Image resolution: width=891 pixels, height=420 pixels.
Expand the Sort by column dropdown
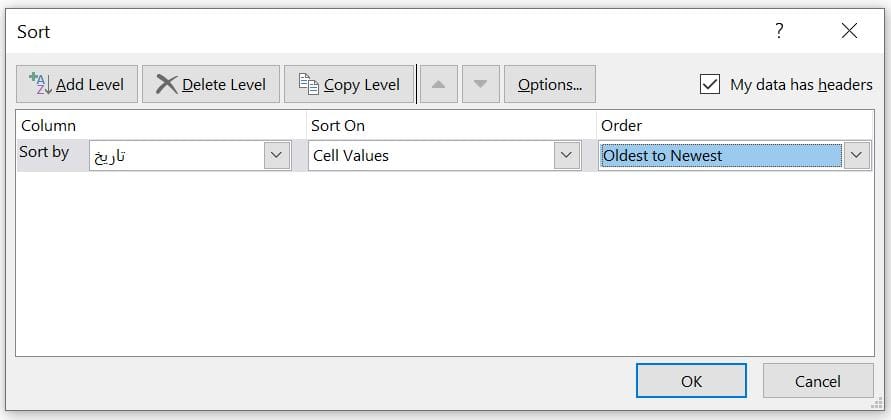click(277, 155)
